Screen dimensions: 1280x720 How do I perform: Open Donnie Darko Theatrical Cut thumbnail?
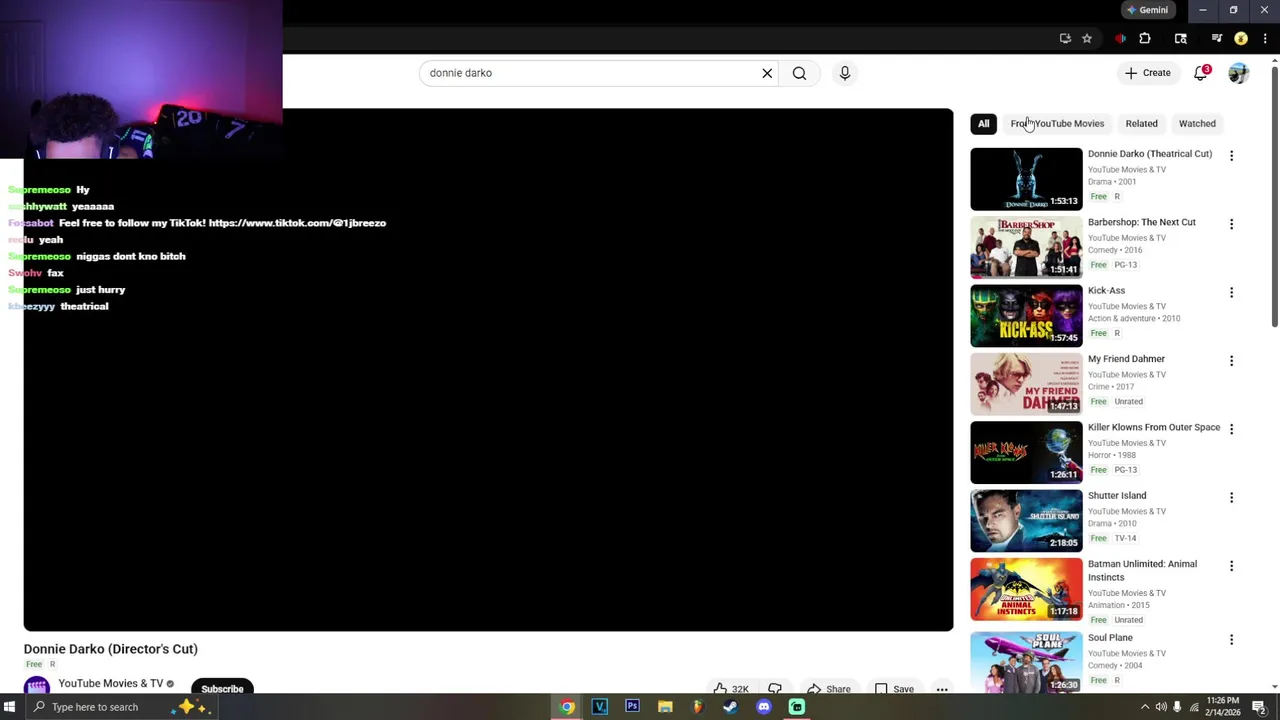[1026, 179]
